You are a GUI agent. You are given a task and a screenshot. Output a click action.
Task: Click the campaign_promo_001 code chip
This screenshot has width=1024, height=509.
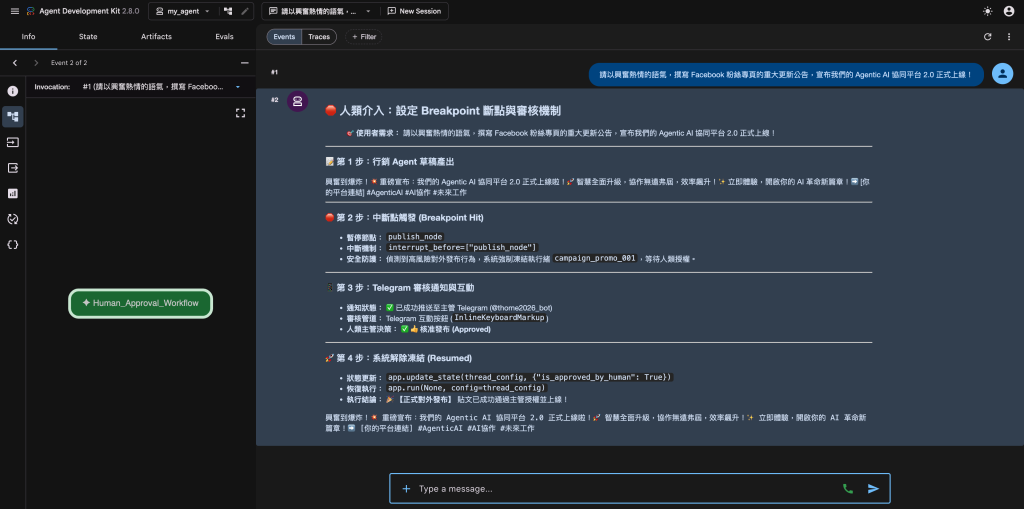point(595,258)
